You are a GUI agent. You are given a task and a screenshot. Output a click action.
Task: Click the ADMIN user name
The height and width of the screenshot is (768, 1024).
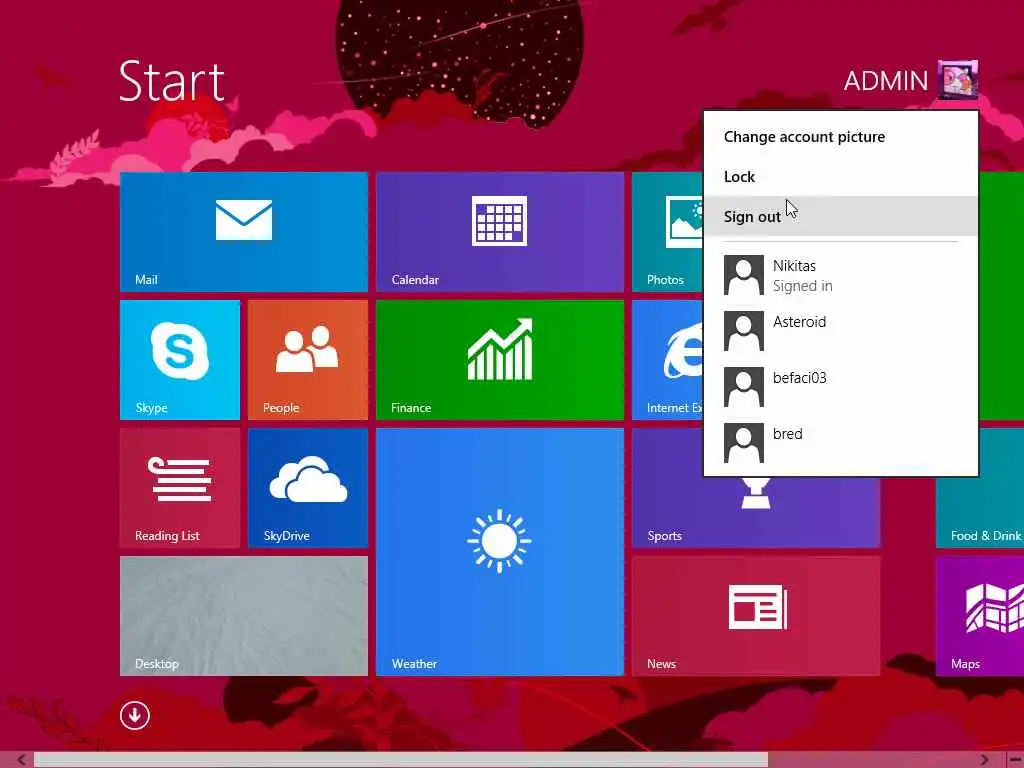[886, 81]
